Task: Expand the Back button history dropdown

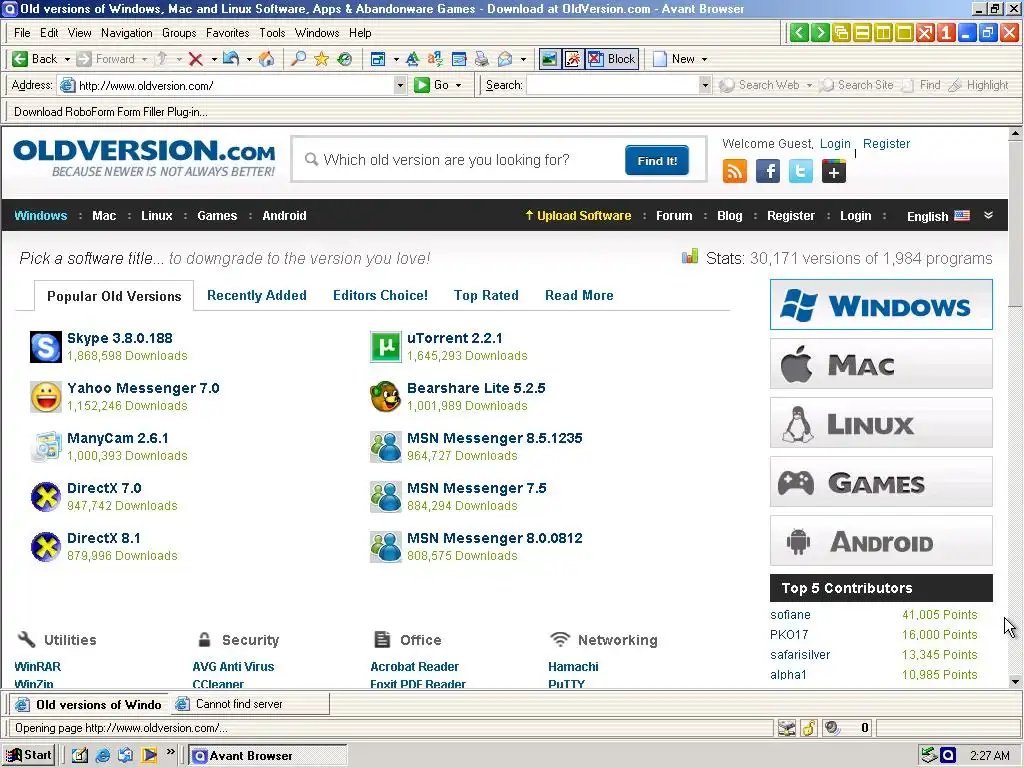Action: coord(67,59)
